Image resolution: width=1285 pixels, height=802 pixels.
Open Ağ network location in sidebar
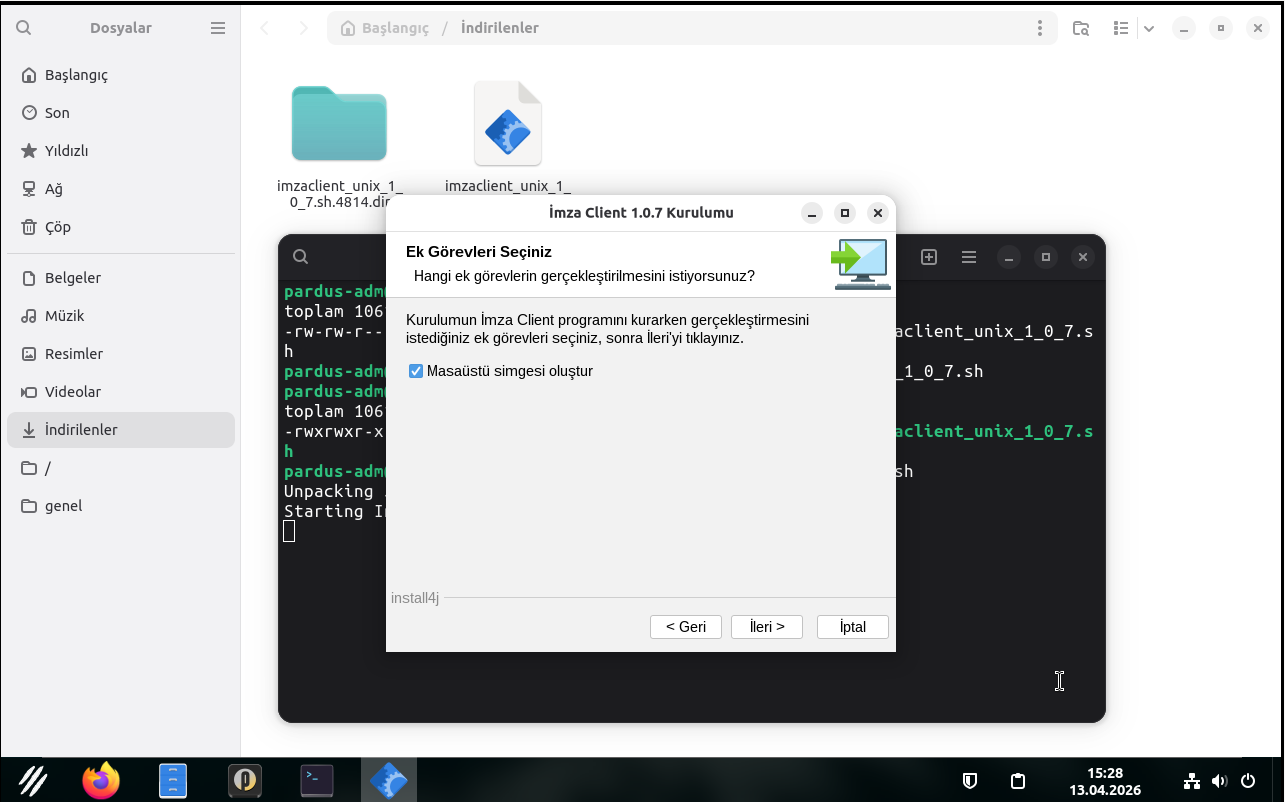(121, 189)
